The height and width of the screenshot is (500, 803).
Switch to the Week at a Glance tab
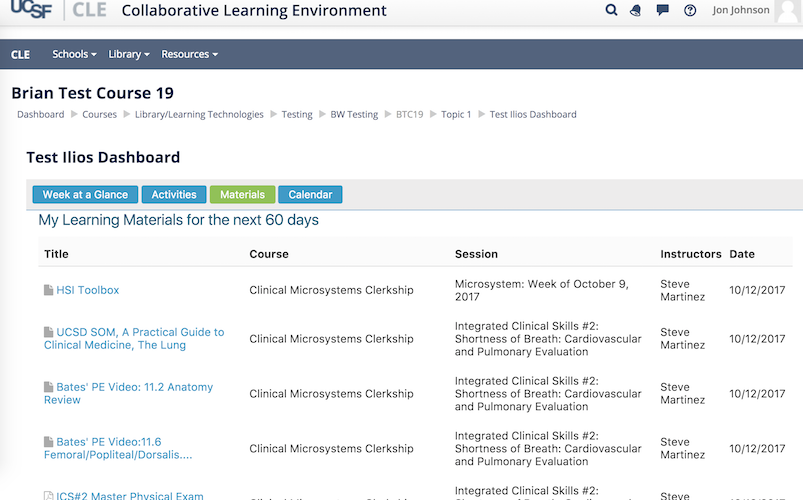tap(84, 195)
